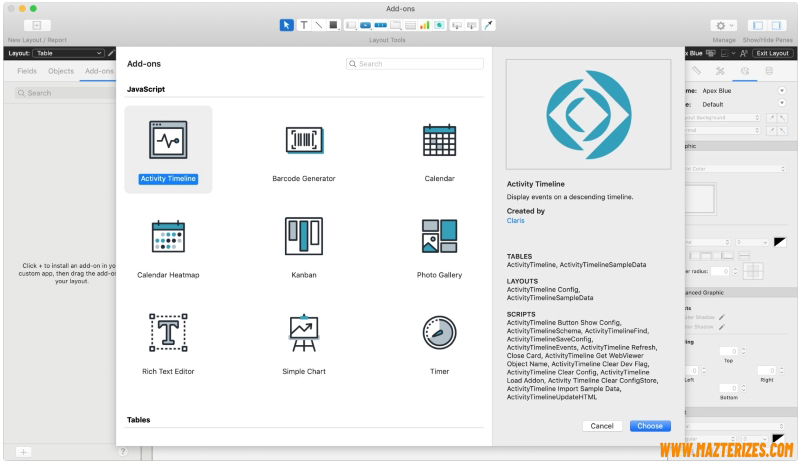The width and height of the screenshot is (800, 463).
Task: Edit Outer Shadow with pencil icon
Action: point(721,317)
